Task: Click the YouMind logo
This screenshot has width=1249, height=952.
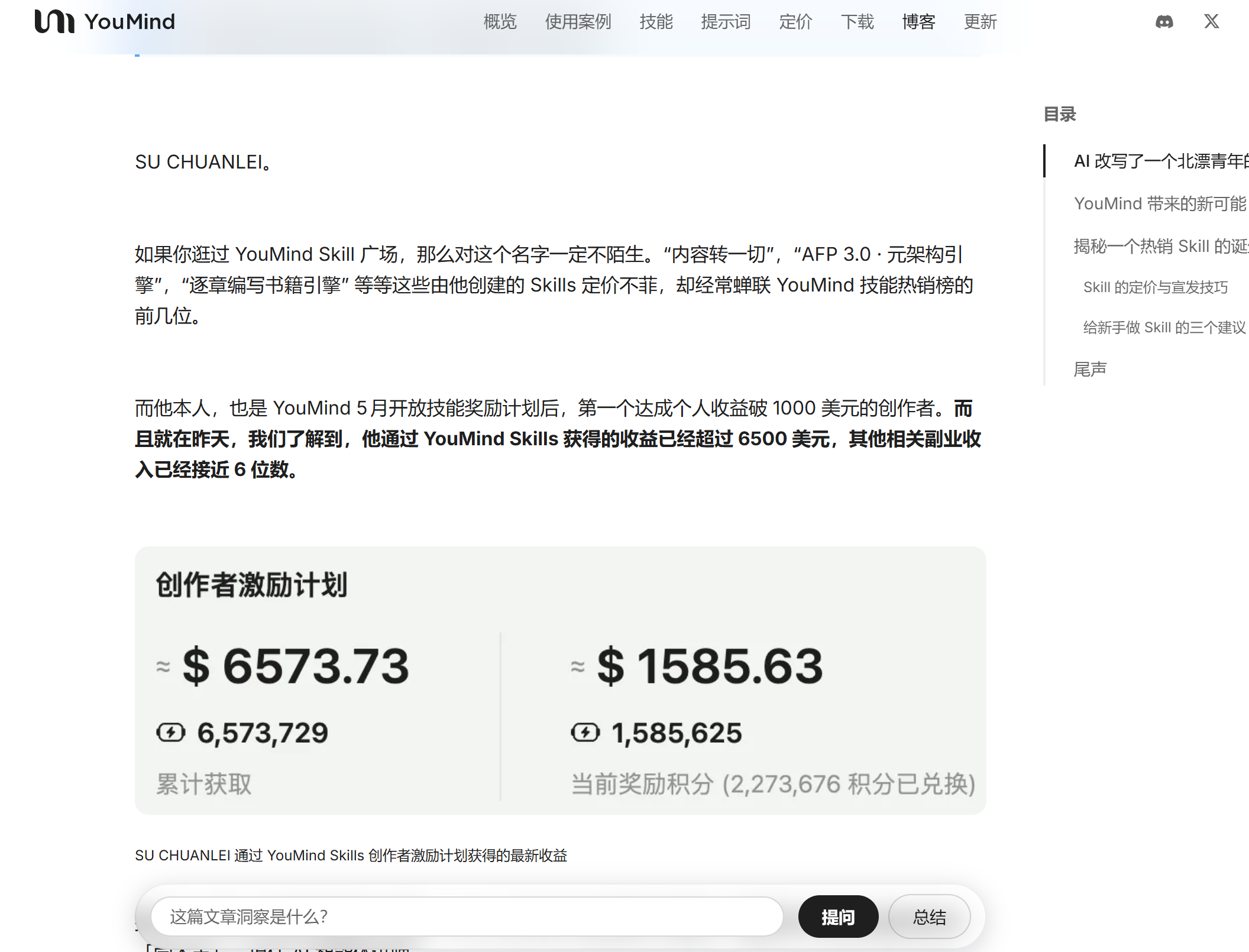Action: [105, 22]
